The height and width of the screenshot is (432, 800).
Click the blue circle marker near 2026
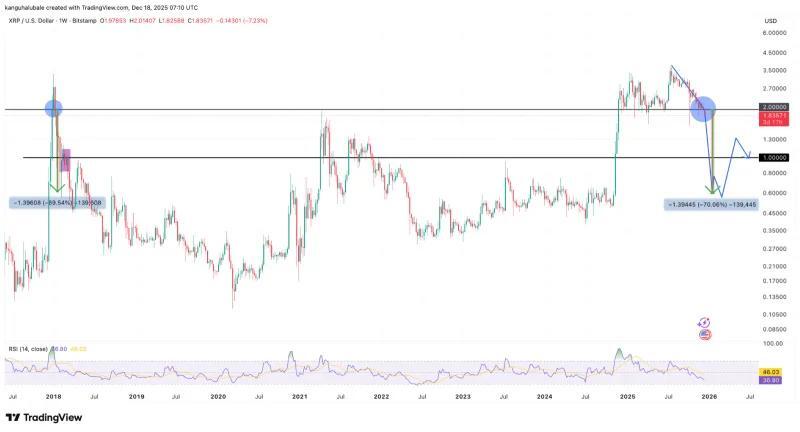703,109
